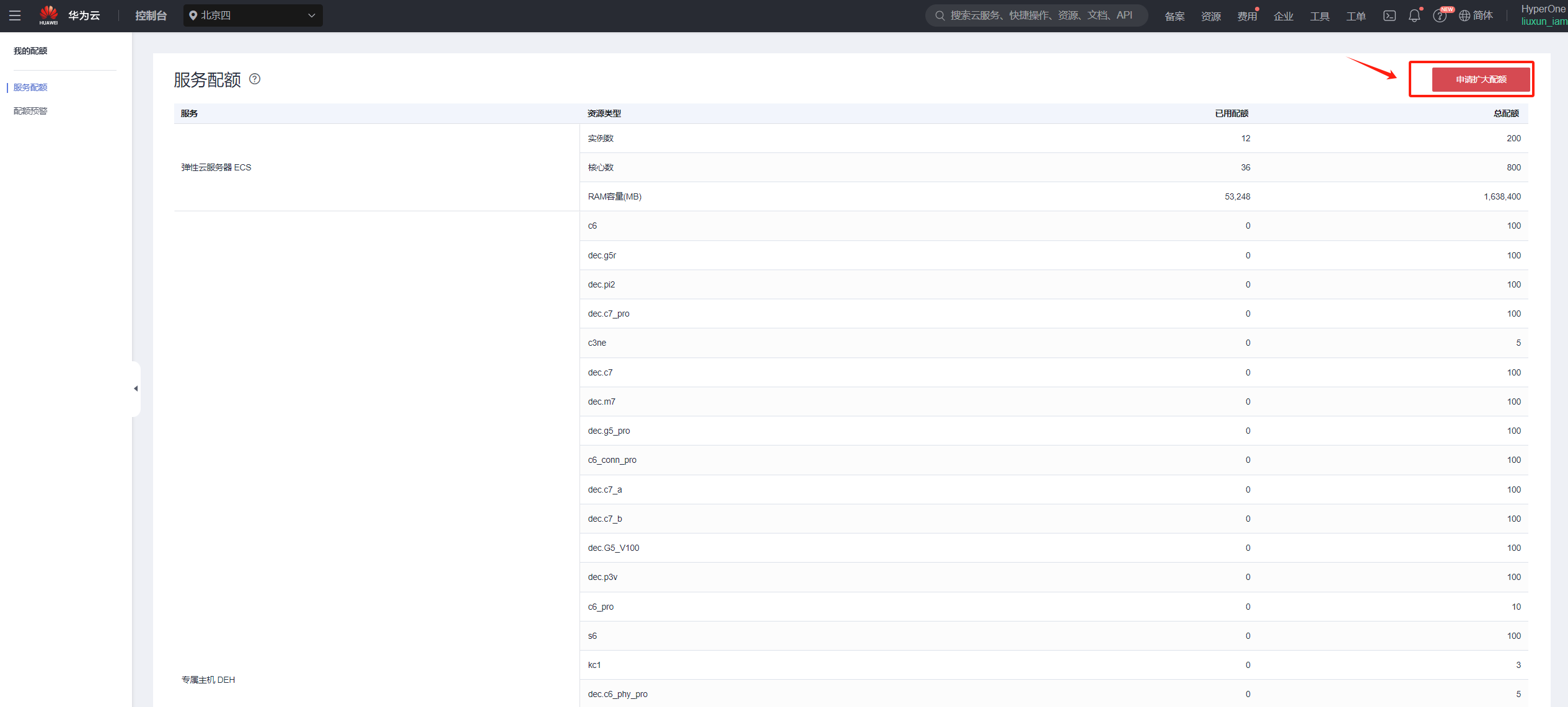Click the c6_conn_pro resource row
Image resolution: width=1568 pixels, height=707 pixels.
(x=1054, y=460)
